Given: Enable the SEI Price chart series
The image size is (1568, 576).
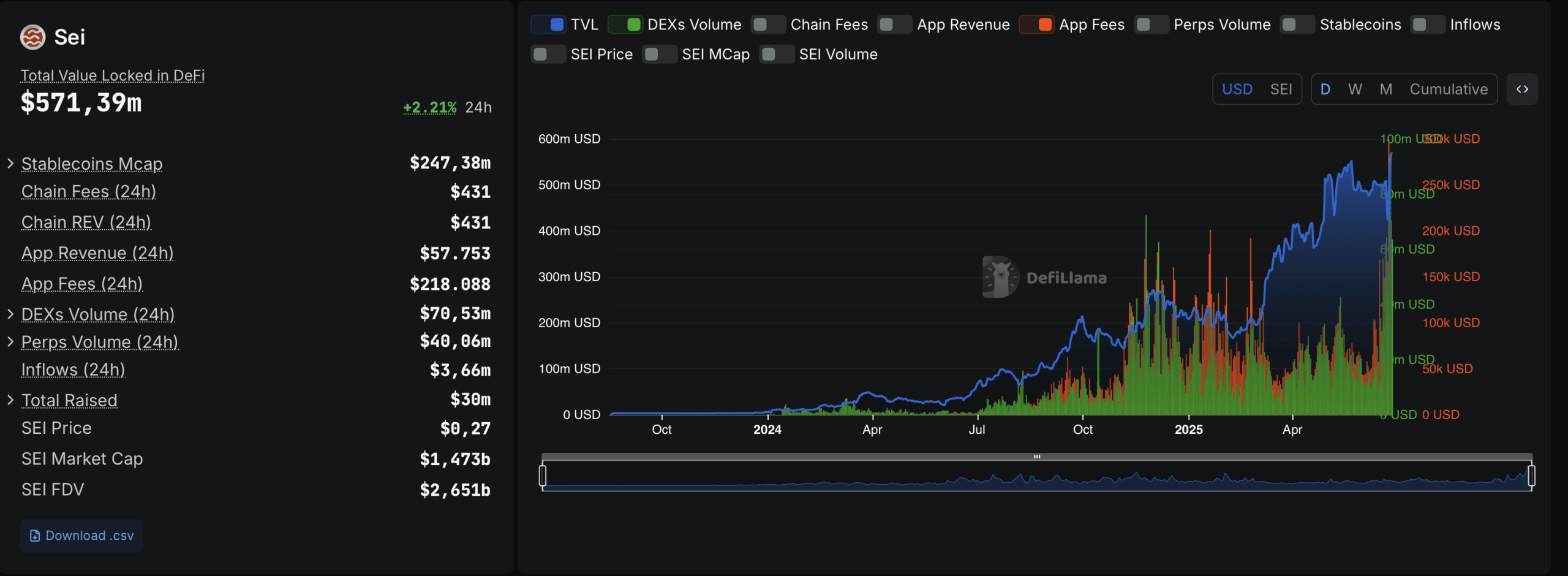Looking at the screenshot, I should (549, 54).
